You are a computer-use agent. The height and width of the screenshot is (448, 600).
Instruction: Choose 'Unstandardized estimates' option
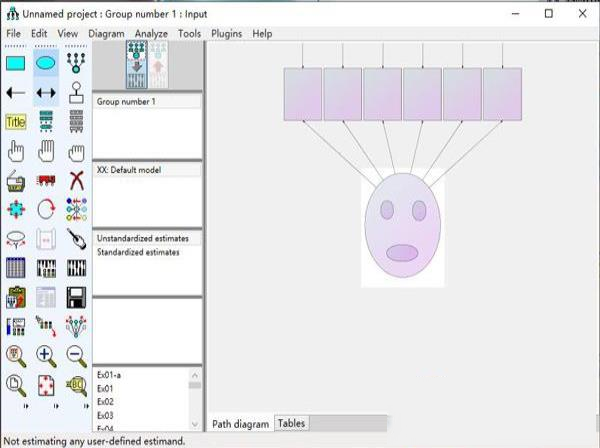click(x=147, y=238)
